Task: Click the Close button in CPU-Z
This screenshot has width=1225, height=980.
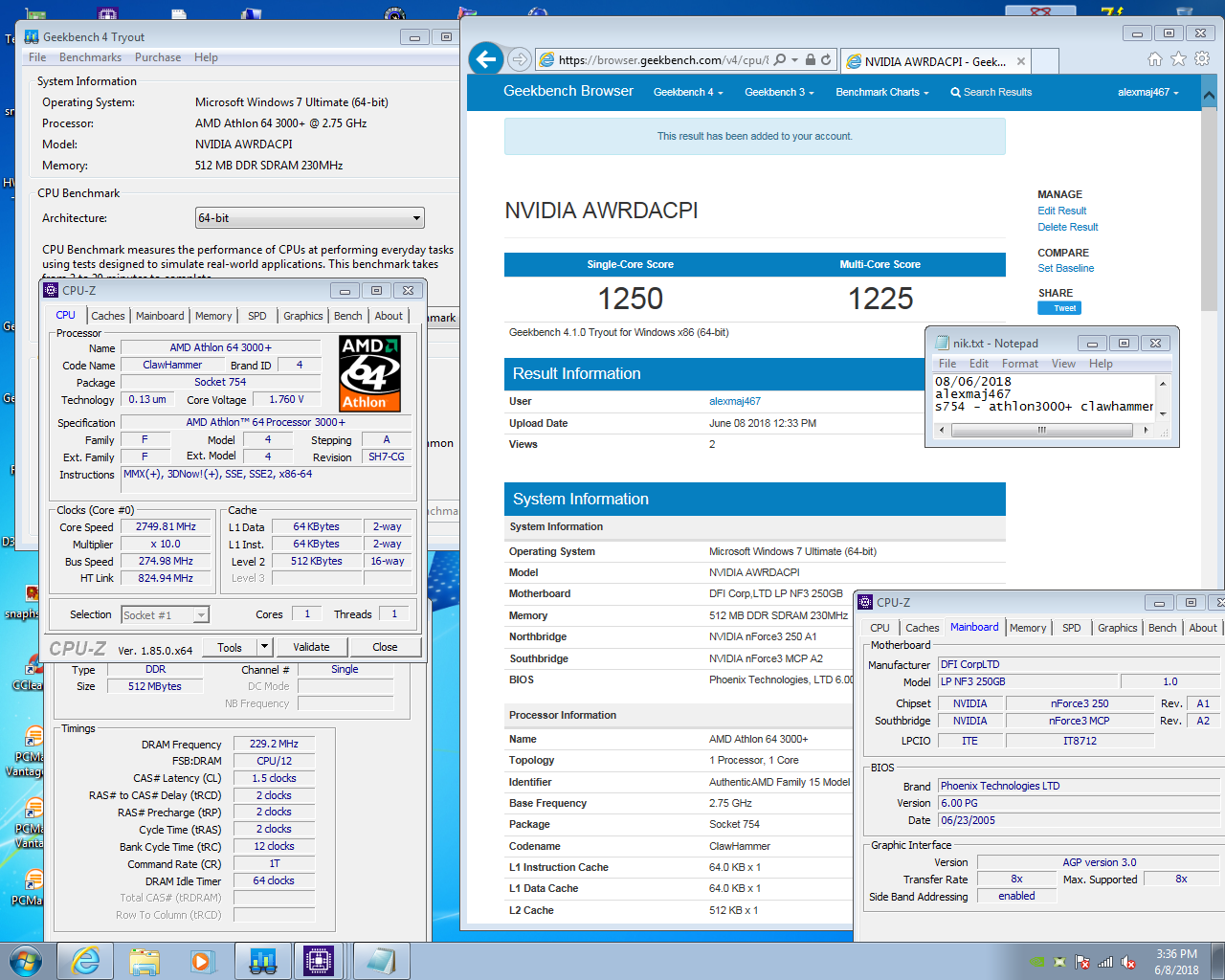Action: coord(385,647)
